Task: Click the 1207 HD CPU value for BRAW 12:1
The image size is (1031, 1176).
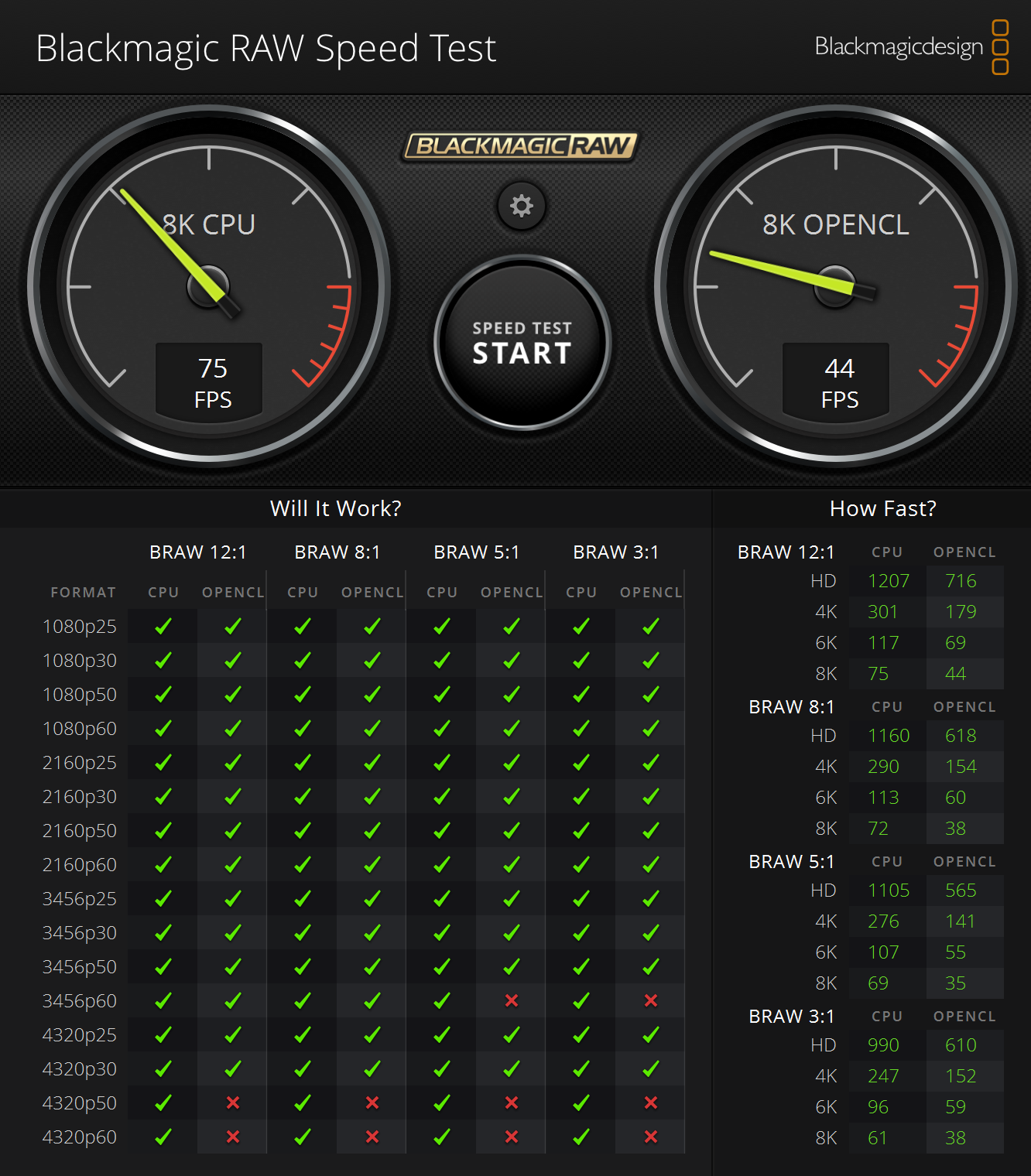Action: [x=888, y=581]
